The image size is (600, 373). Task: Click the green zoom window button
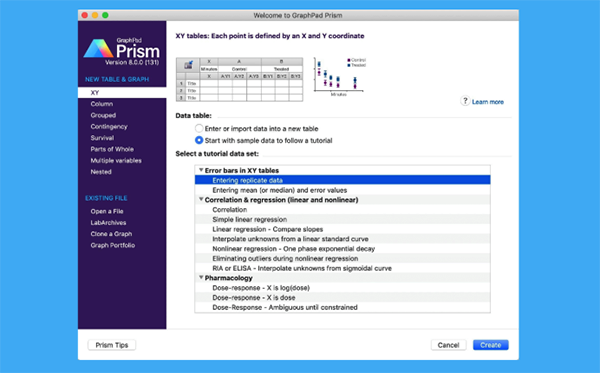(105, 15)
